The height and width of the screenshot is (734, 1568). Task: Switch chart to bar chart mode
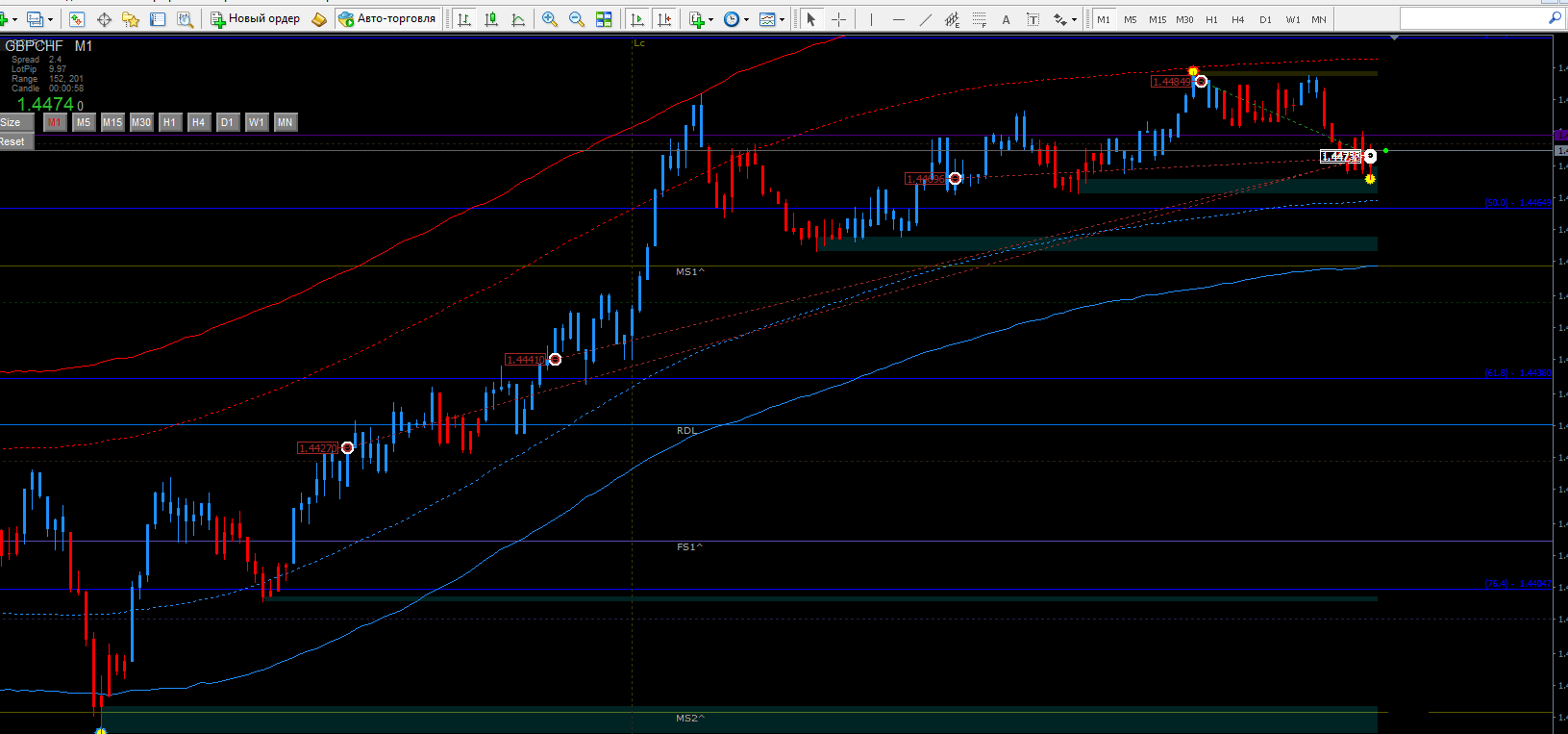464,19
